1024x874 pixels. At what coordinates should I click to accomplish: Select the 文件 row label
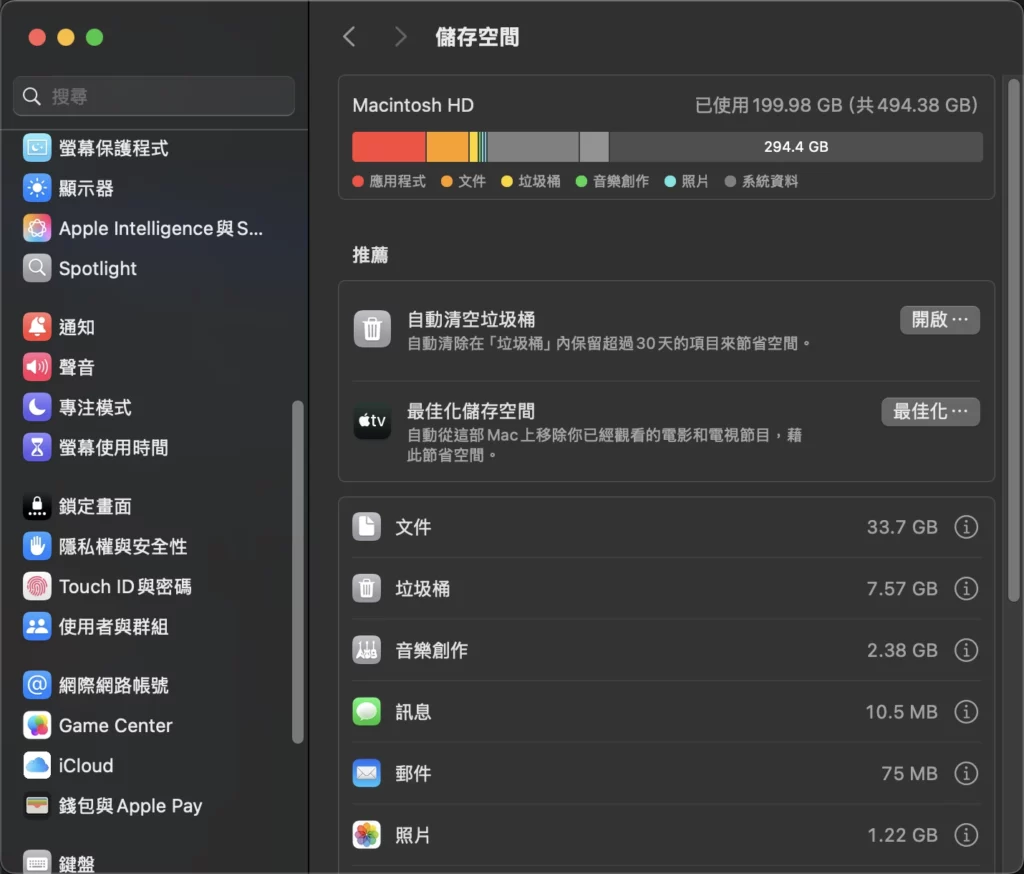click(x=413, y=527)
